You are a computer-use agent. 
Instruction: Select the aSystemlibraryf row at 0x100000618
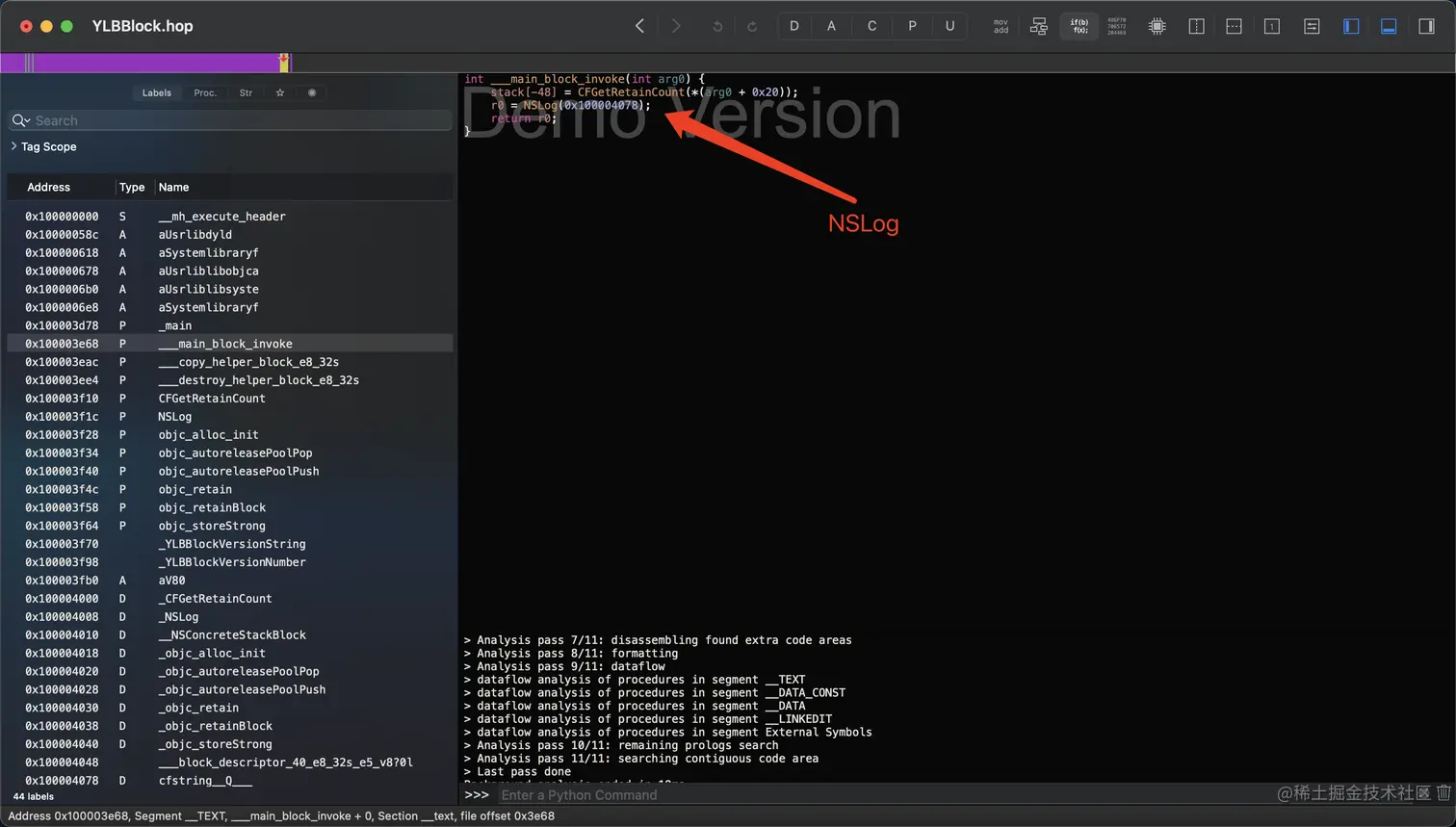point(230,253)
